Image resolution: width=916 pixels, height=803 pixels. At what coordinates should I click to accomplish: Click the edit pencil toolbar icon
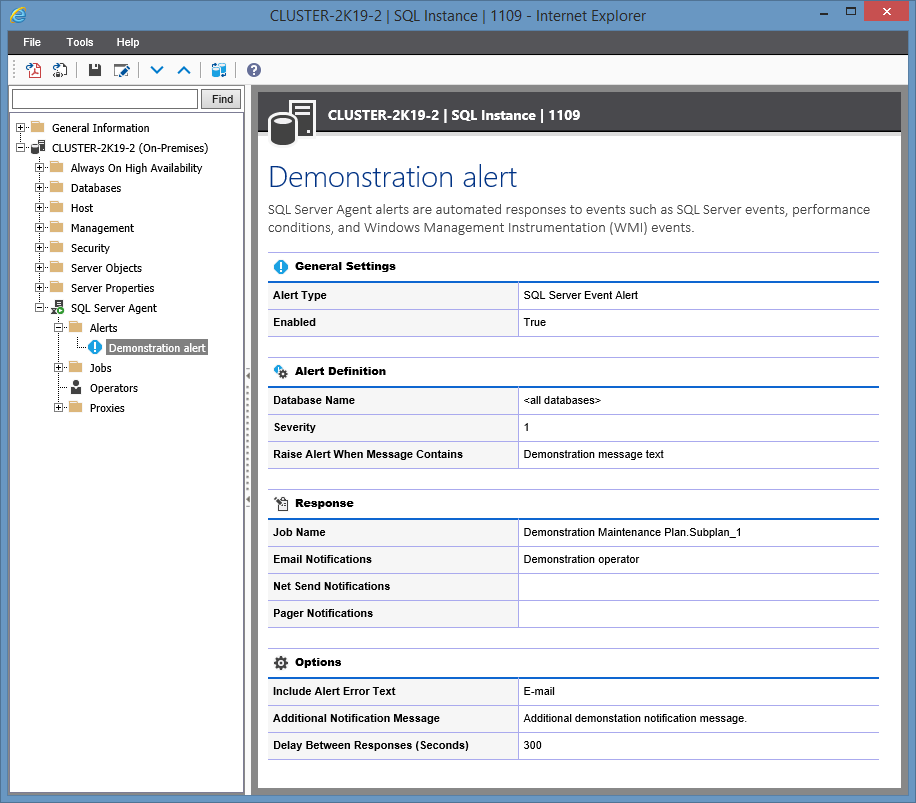click(121, 70)
